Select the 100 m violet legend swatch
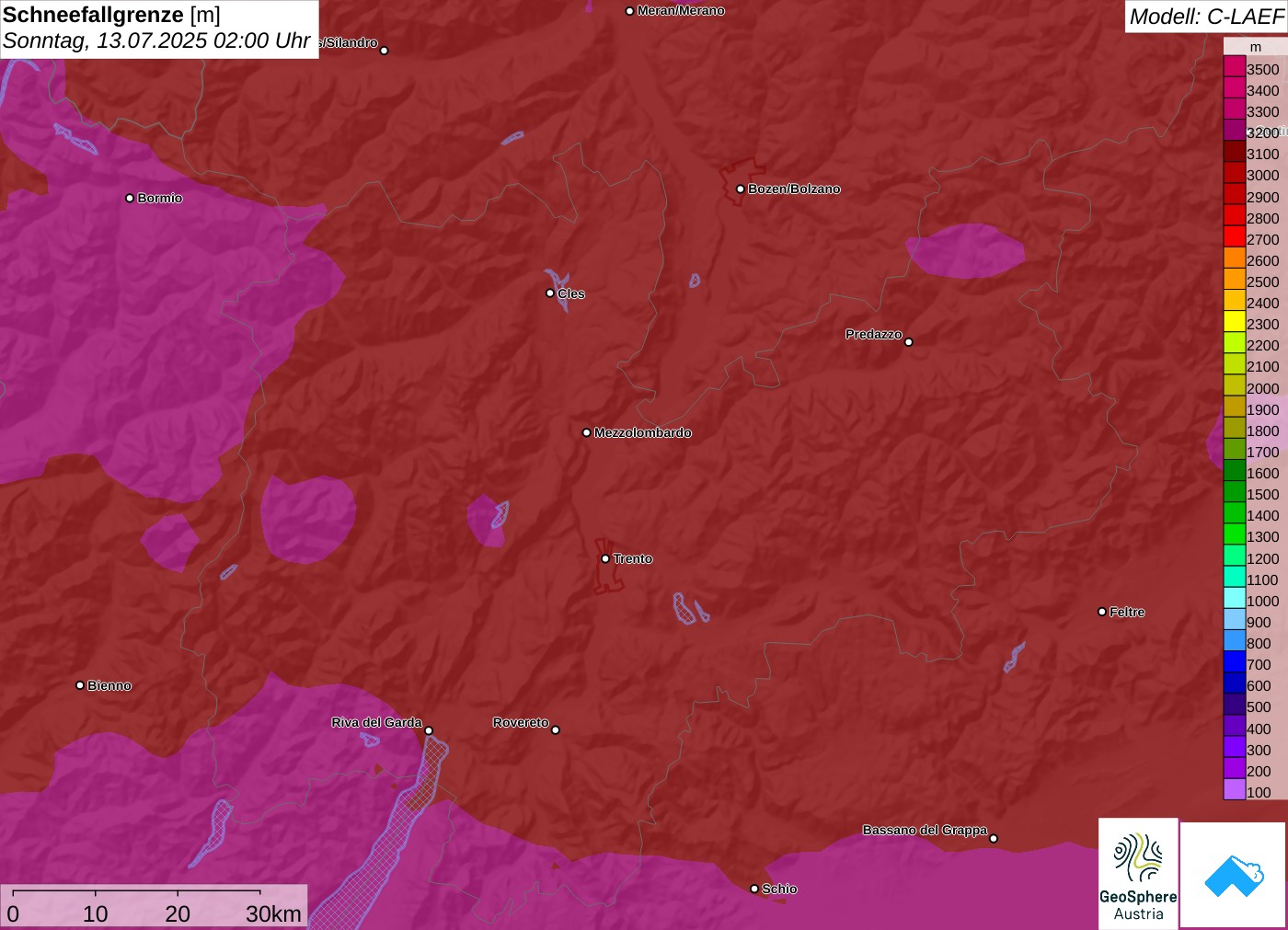Viewport: 1288px width, 930px height. [x=1235, y=789]
